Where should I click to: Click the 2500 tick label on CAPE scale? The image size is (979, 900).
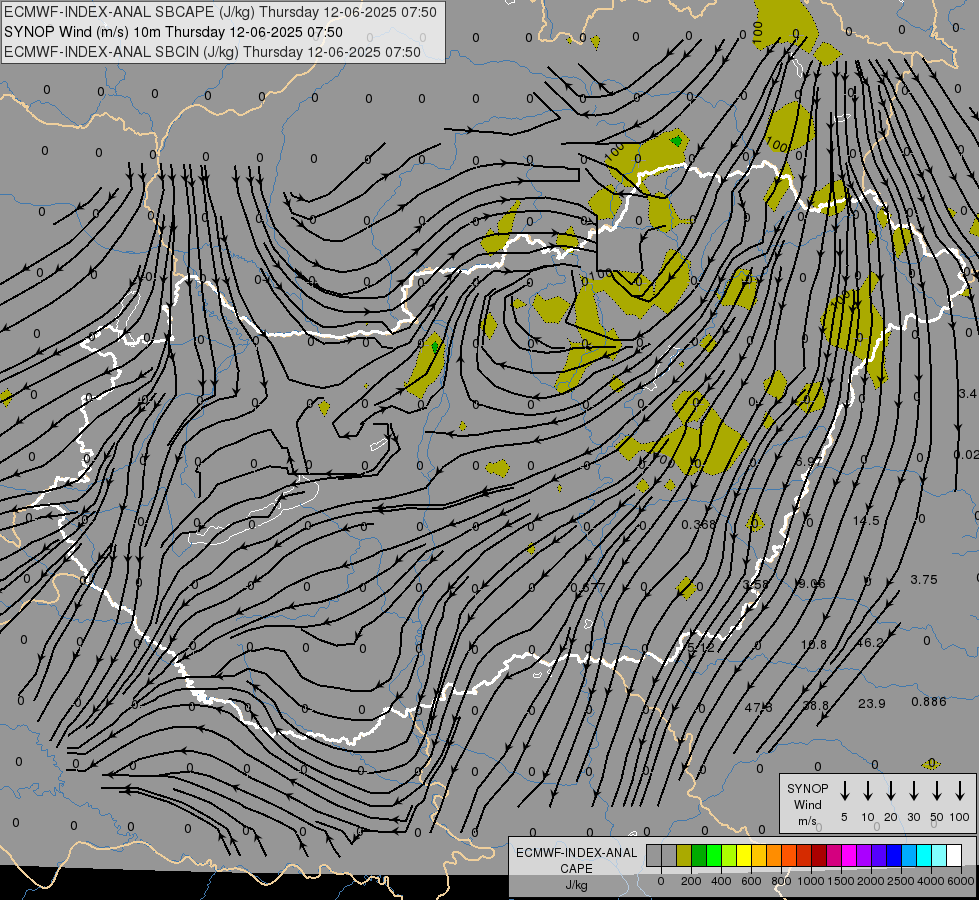pos(901,881)
